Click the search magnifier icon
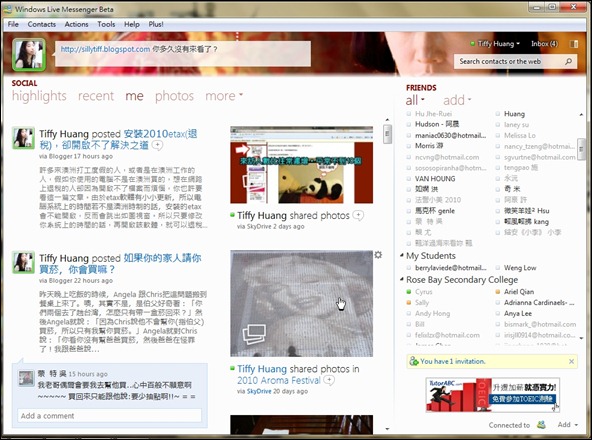The image size is (592, 440). pos(568,61)
